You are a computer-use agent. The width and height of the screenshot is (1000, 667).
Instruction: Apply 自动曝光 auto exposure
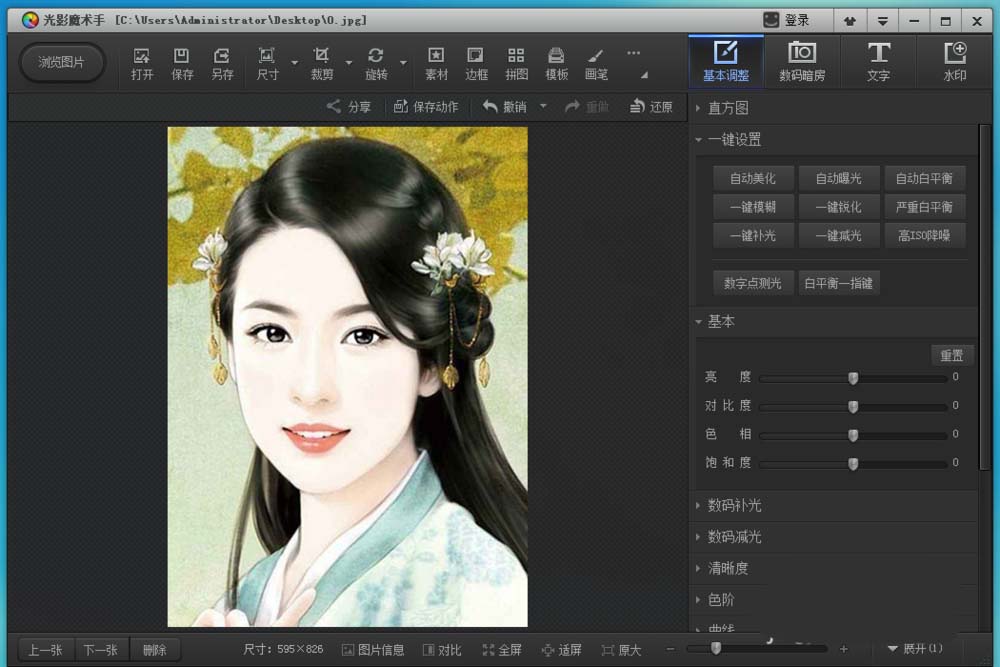(x=839, y=179)
